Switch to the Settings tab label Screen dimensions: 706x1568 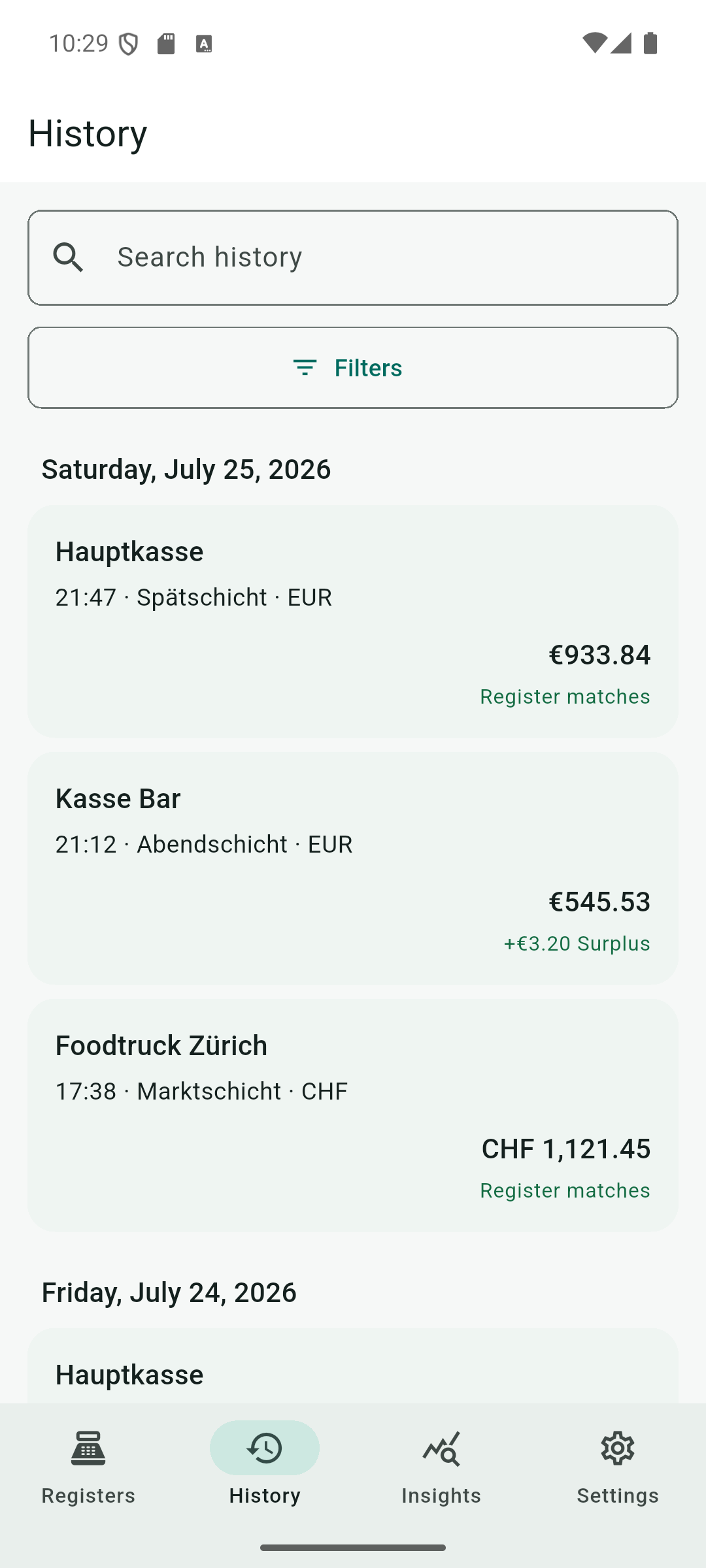pyautogui.click(x=618, y=1495)
